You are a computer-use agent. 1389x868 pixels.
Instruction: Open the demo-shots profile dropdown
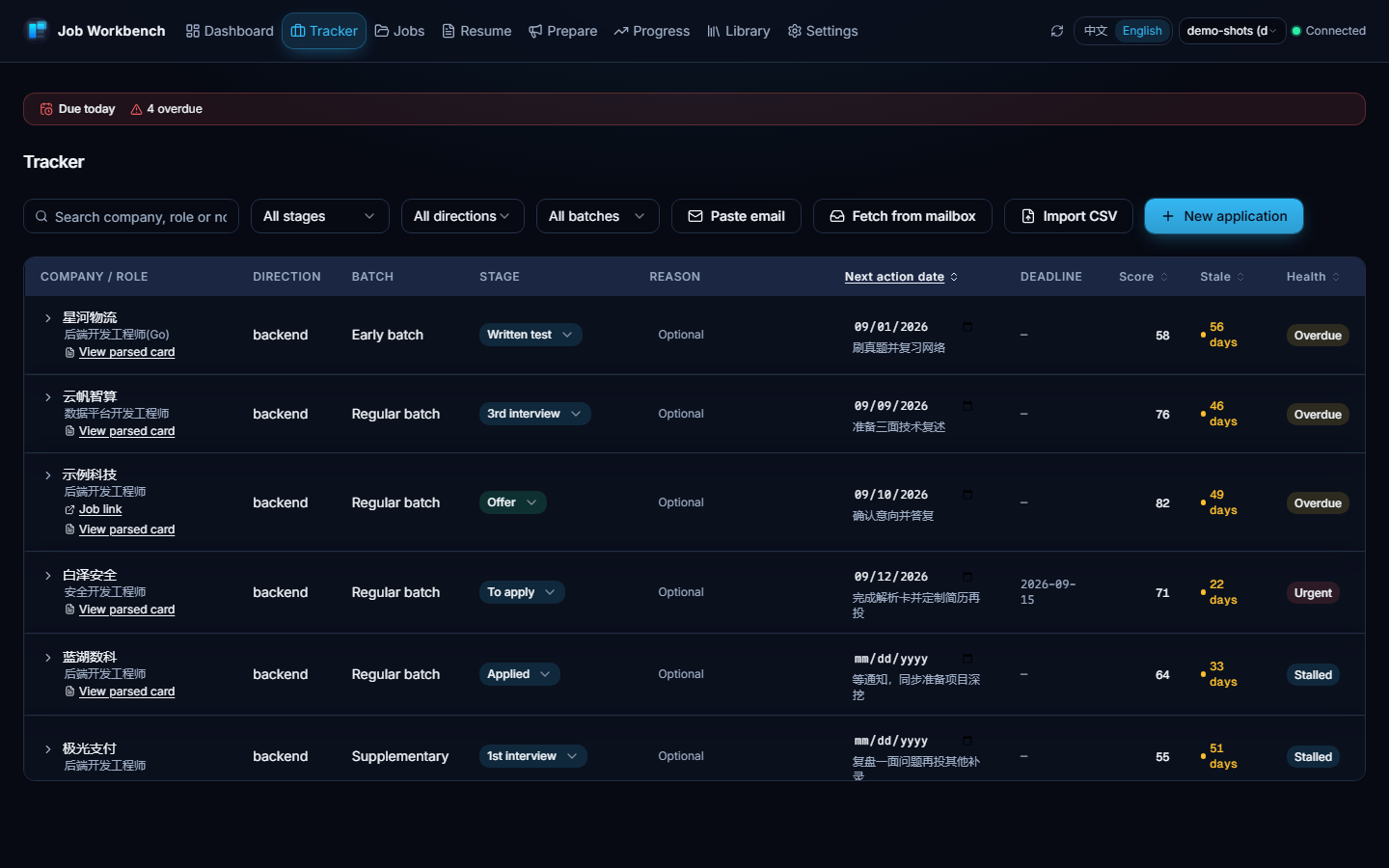pyautogui.click(x=1232, y=31)
